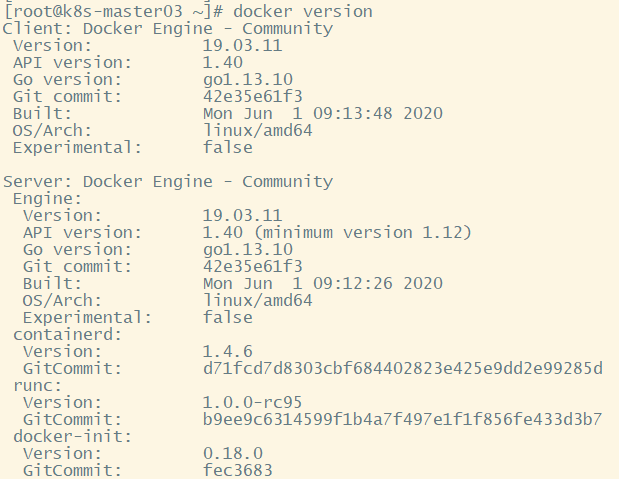Click the containerd version 1.4.6
The width and height of the screenshot is (619, 479).
coord(228,351)
